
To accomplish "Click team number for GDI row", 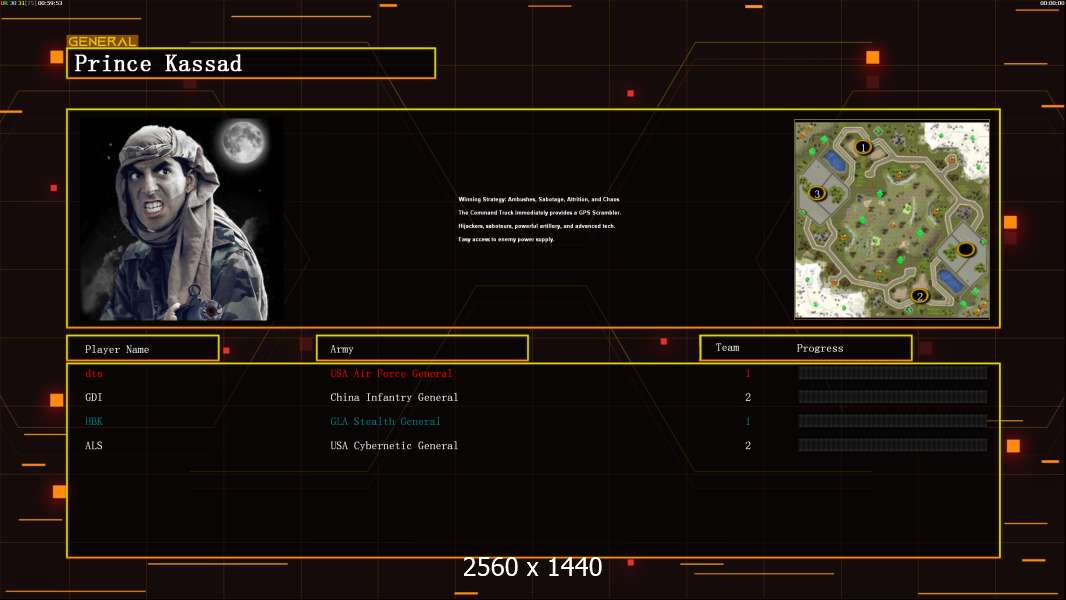I will [x=748, y=397].
